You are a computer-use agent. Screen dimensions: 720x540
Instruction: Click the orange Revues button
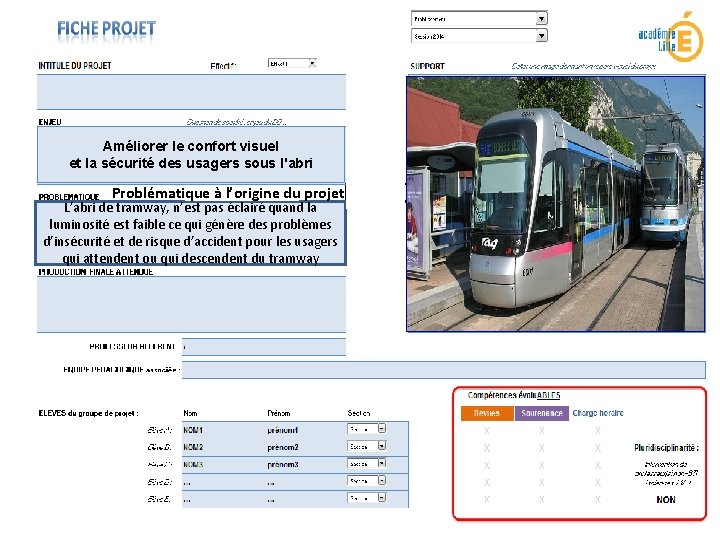tap(487, 413)
